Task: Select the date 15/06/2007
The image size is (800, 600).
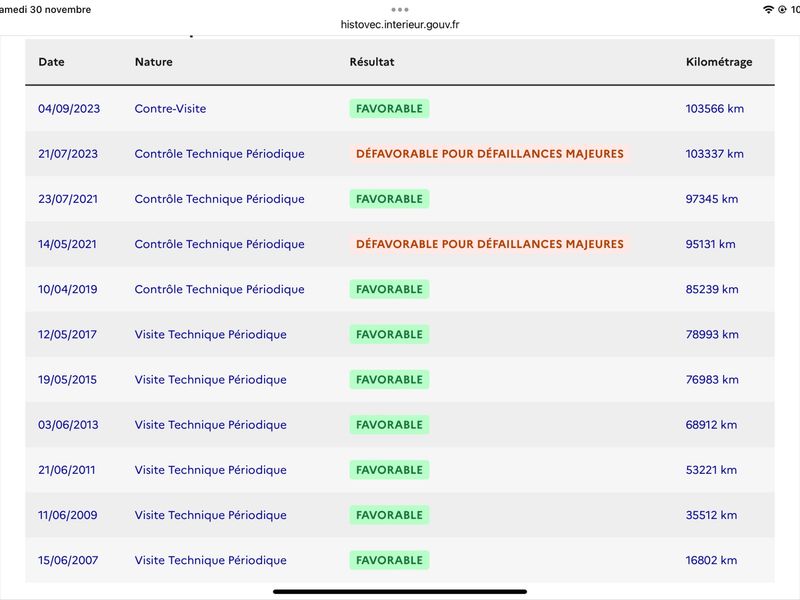Action: click(x=68, y=560)
